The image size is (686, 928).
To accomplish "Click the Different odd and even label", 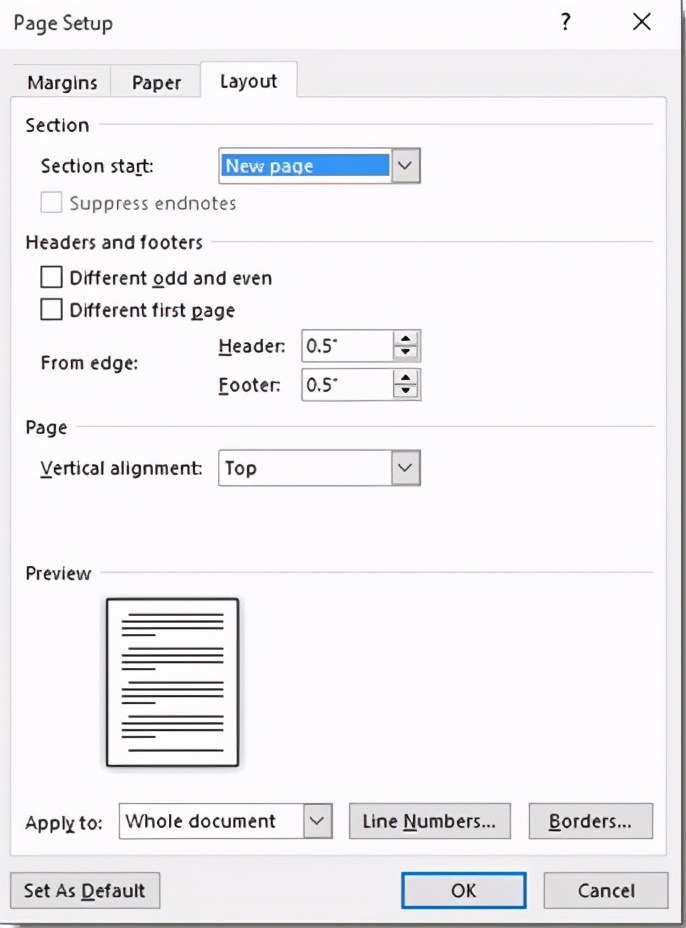I will pos(170,278).
